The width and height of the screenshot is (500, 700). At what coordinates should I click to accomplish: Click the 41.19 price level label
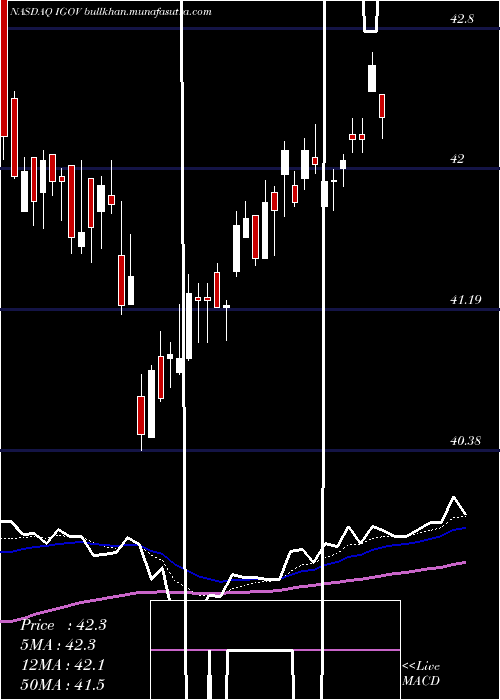[466, 300]
